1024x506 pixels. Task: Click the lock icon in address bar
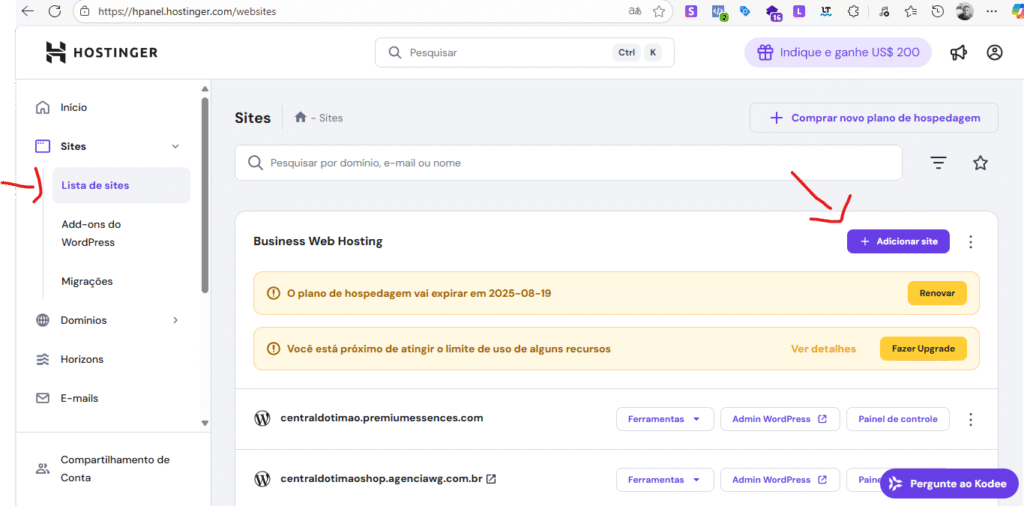[84, 11]
